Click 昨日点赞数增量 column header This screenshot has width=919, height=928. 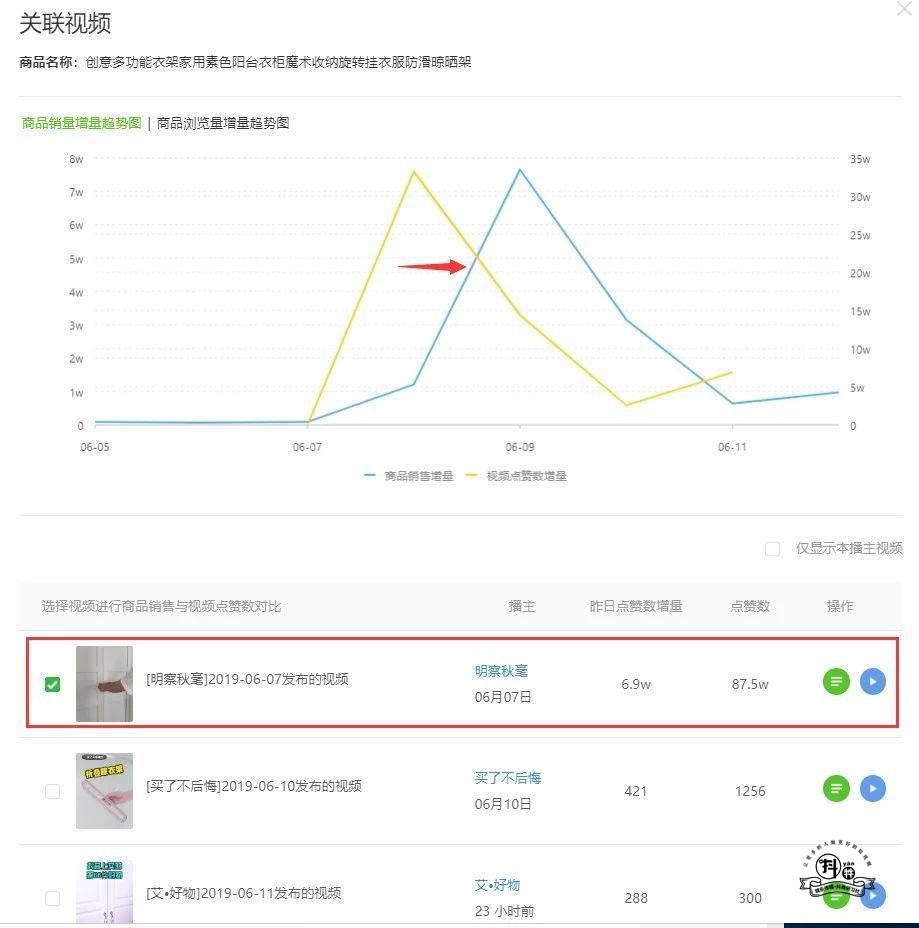[636, 606]
